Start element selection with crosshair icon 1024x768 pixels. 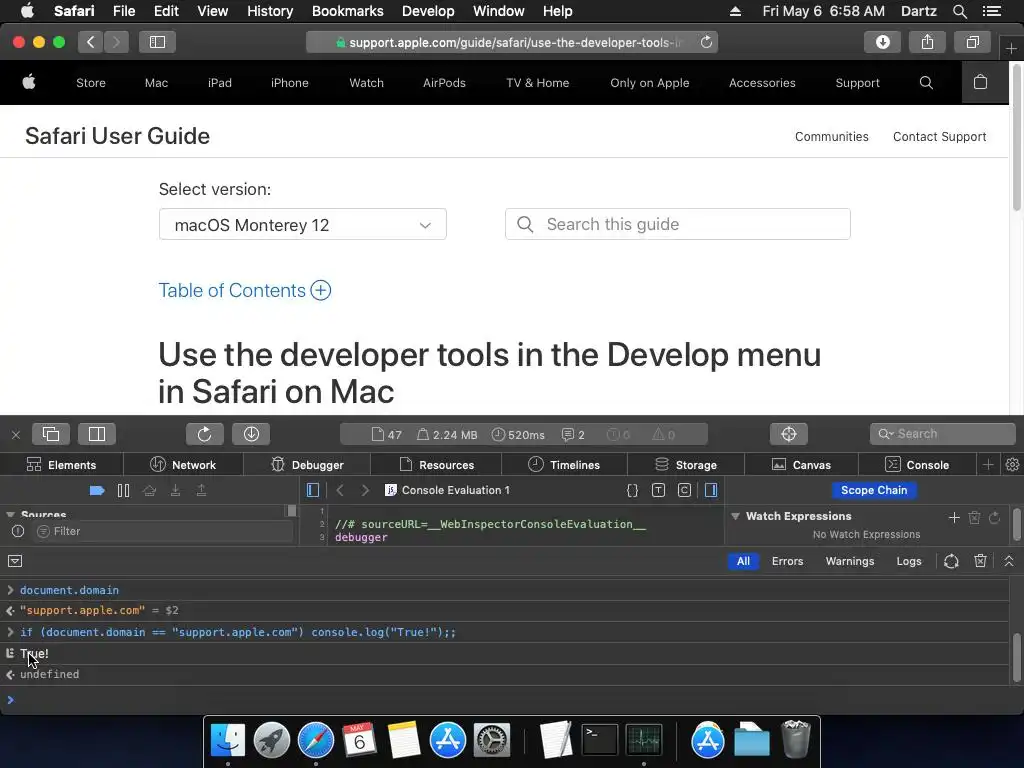point(789,434)
